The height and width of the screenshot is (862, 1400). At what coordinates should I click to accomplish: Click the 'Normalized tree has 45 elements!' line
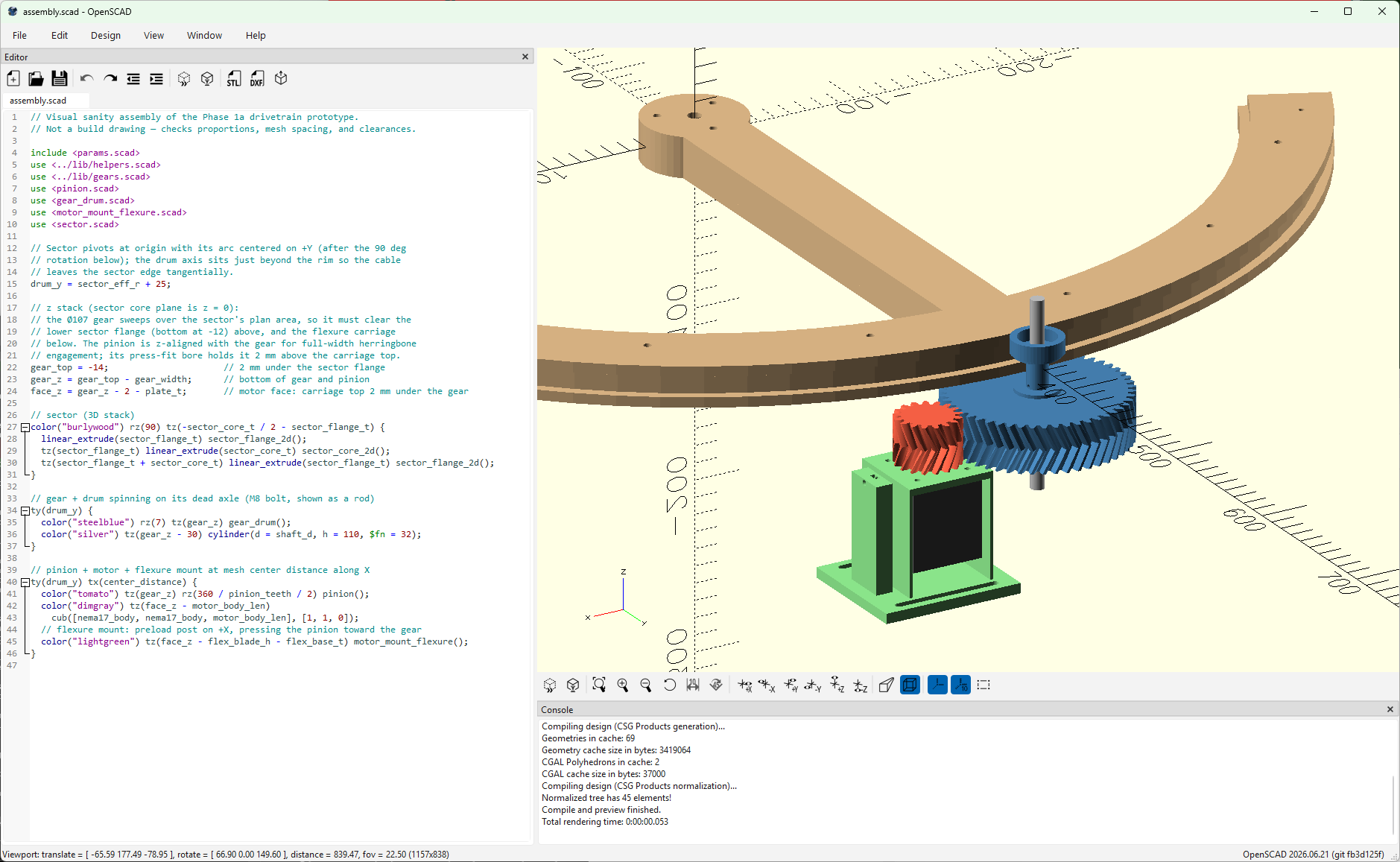tap(606, 798)
